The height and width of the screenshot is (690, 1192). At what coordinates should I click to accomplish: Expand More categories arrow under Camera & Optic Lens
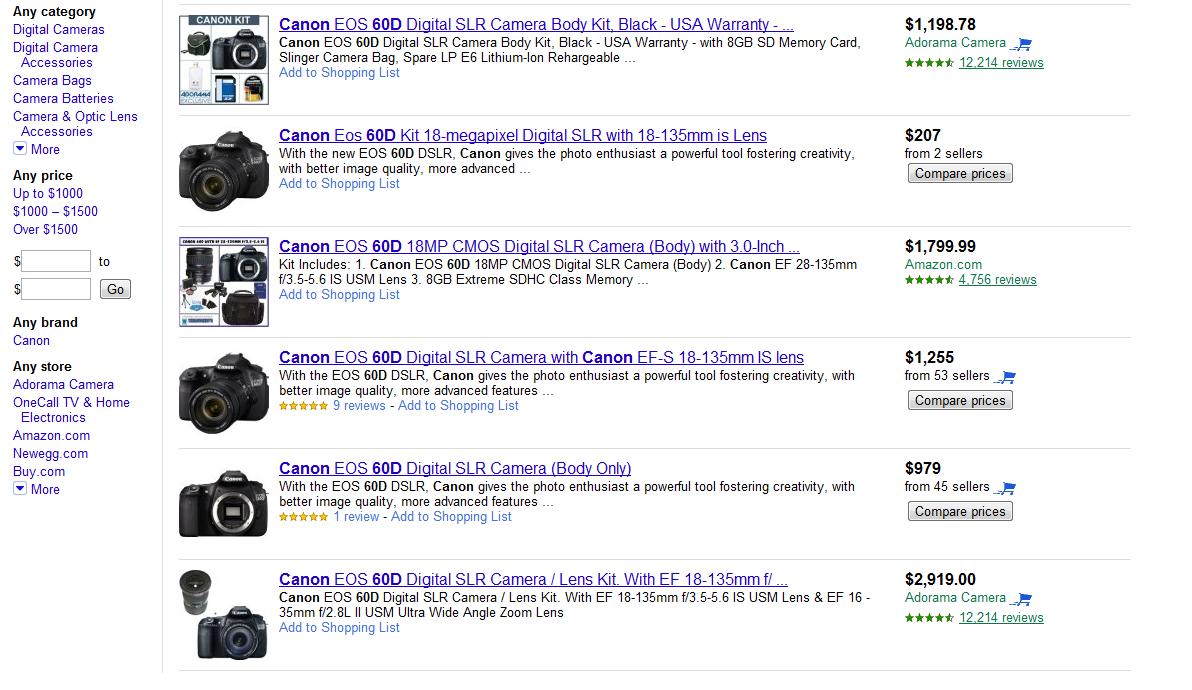pos(20,149)
